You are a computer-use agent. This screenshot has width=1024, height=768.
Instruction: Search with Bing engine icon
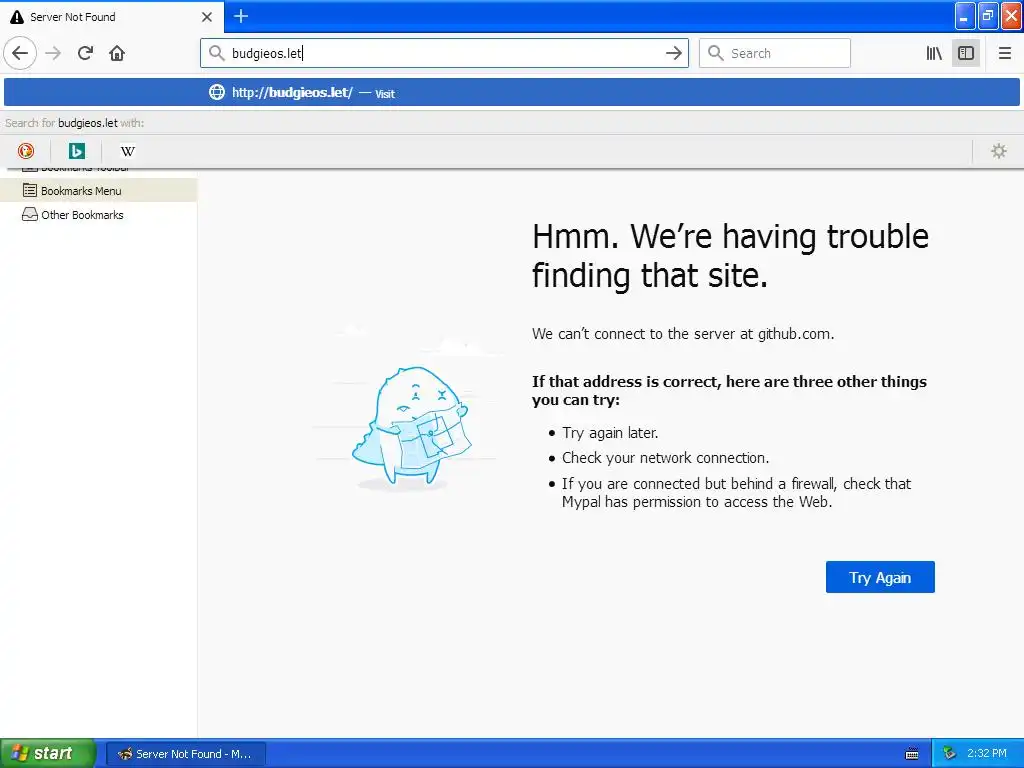(x=76, y=151)
